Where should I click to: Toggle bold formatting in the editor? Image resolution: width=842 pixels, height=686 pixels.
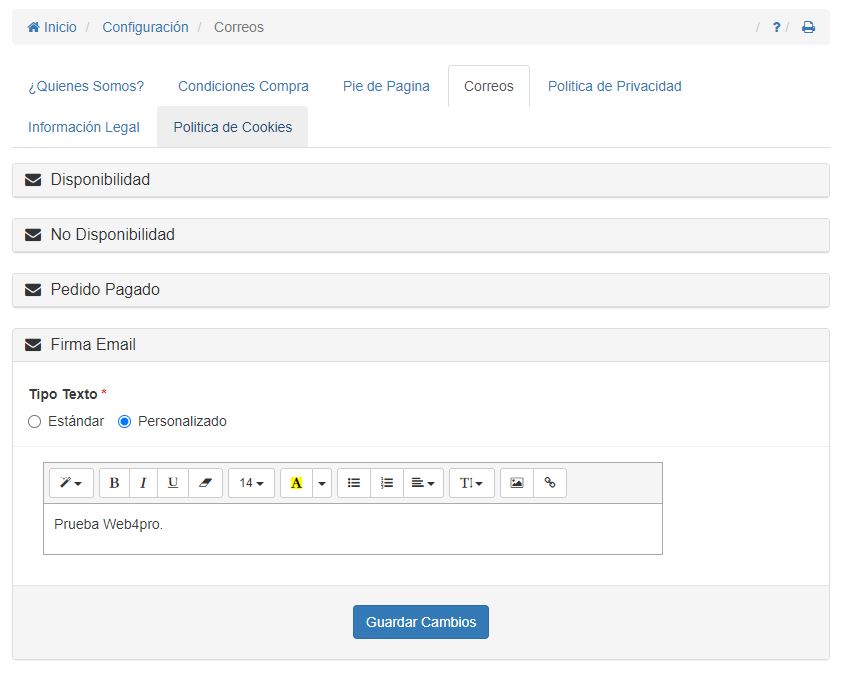click(114, 483)
